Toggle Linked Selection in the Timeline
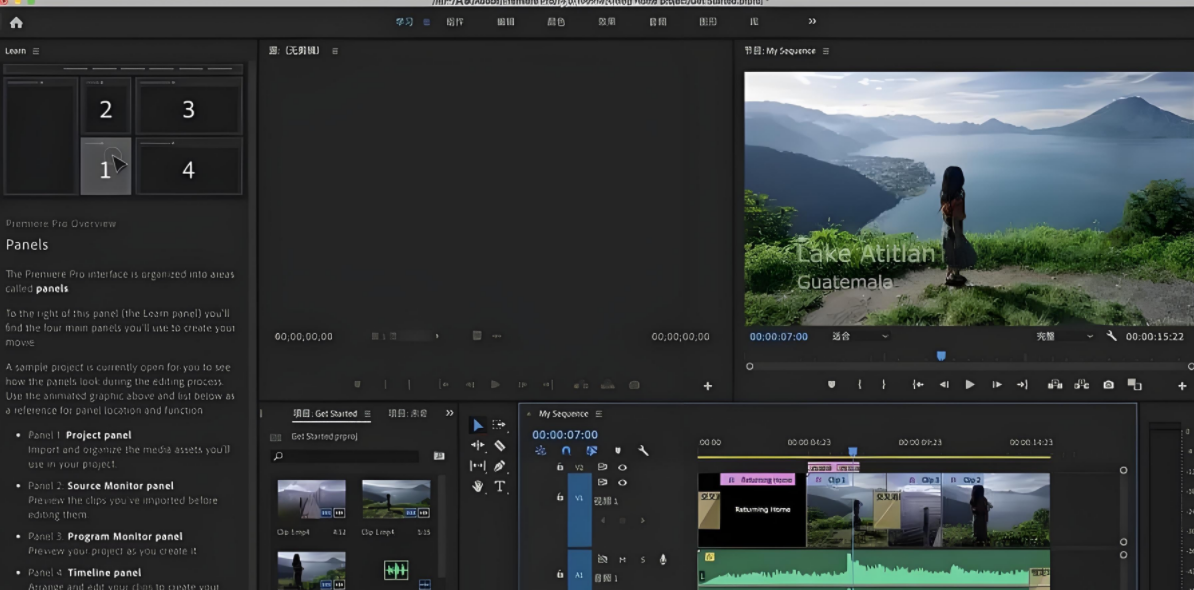 [x=592, y=451]
